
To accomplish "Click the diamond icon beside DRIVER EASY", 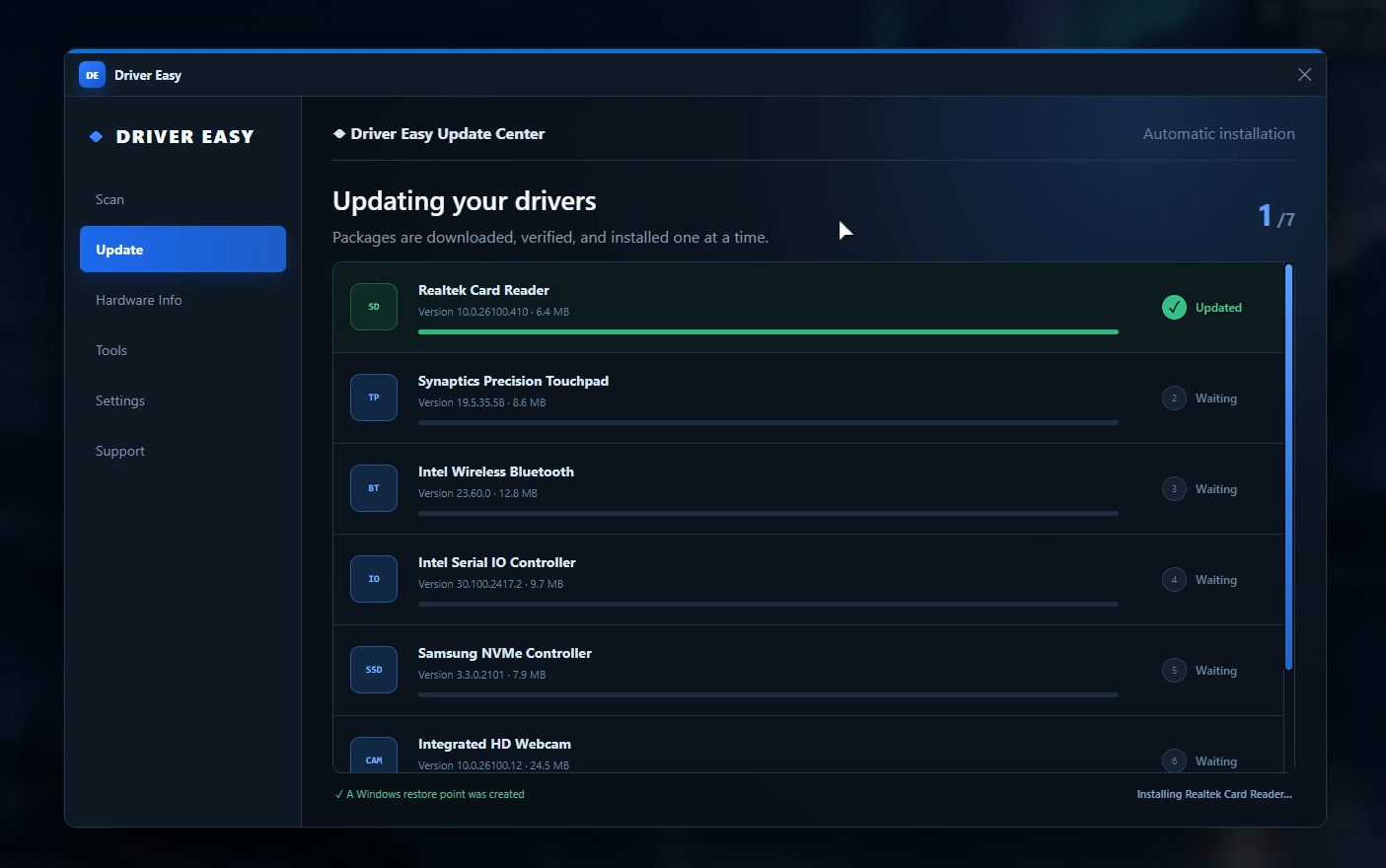I will tap(96, 137).
